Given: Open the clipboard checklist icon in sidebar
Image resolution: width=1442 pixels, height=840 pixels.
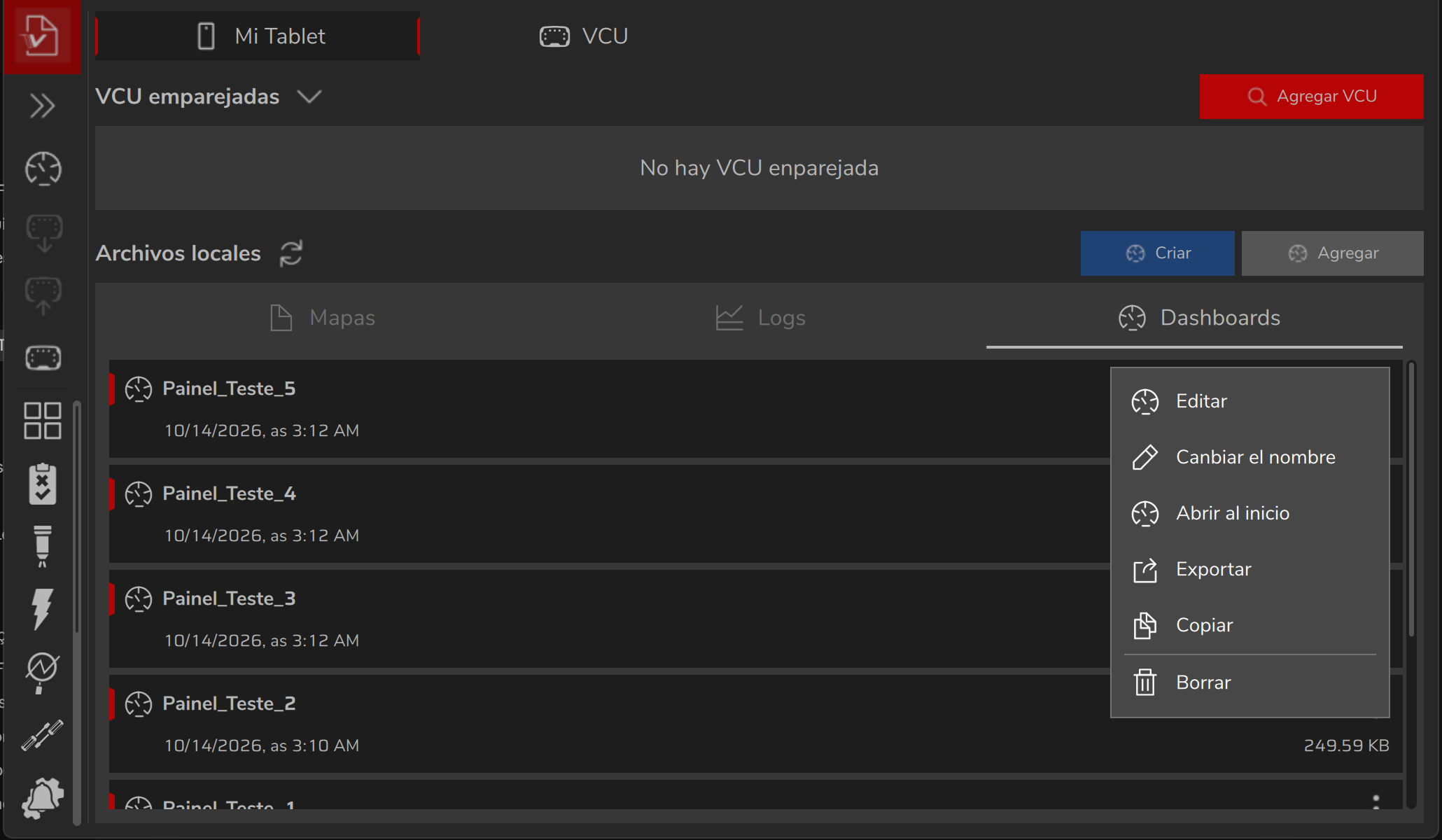Looking at the screenshot, I should [x=43, y=484].
